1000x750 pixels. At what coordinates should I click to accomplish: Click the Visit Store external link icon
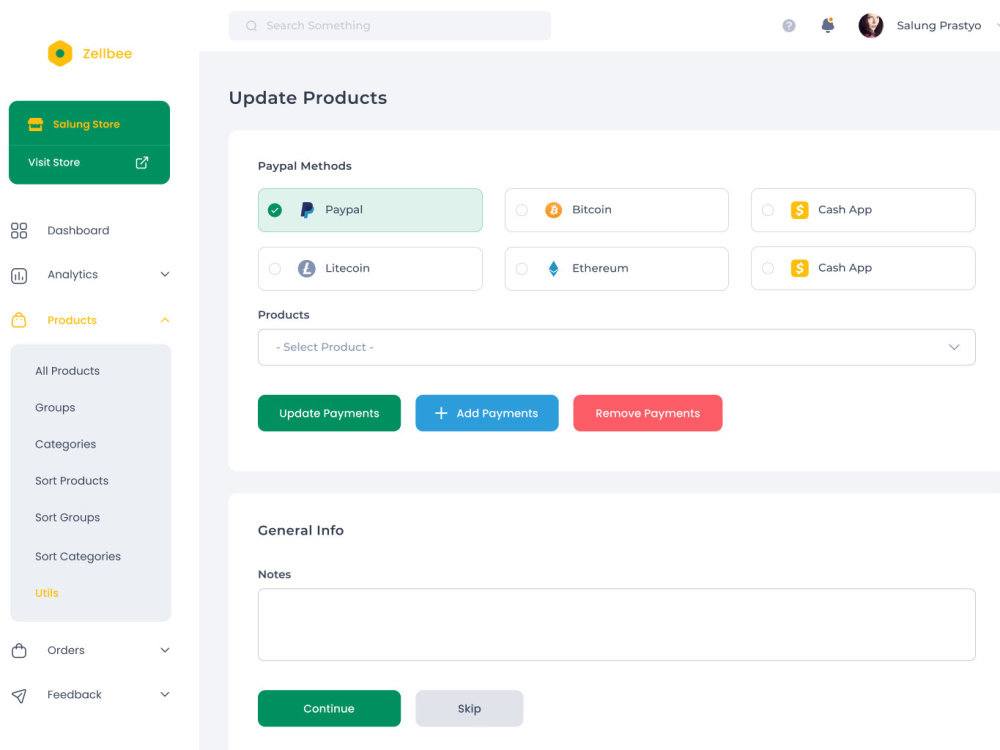coord(142,163)
